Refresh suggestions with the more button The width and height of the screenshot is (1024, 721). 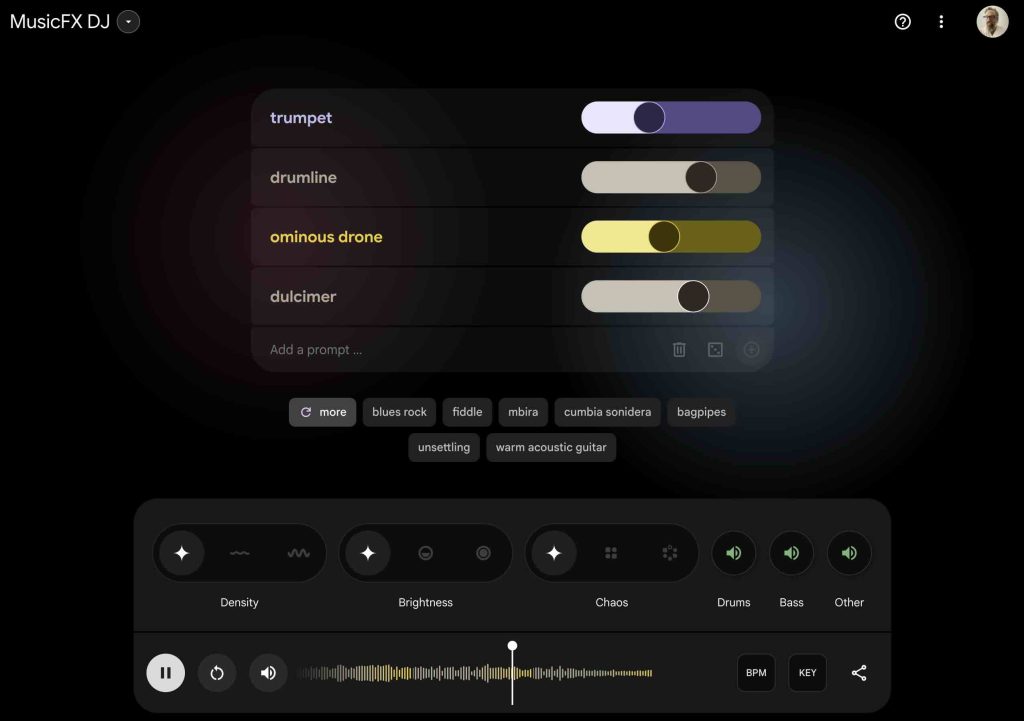tap(323, 412)
